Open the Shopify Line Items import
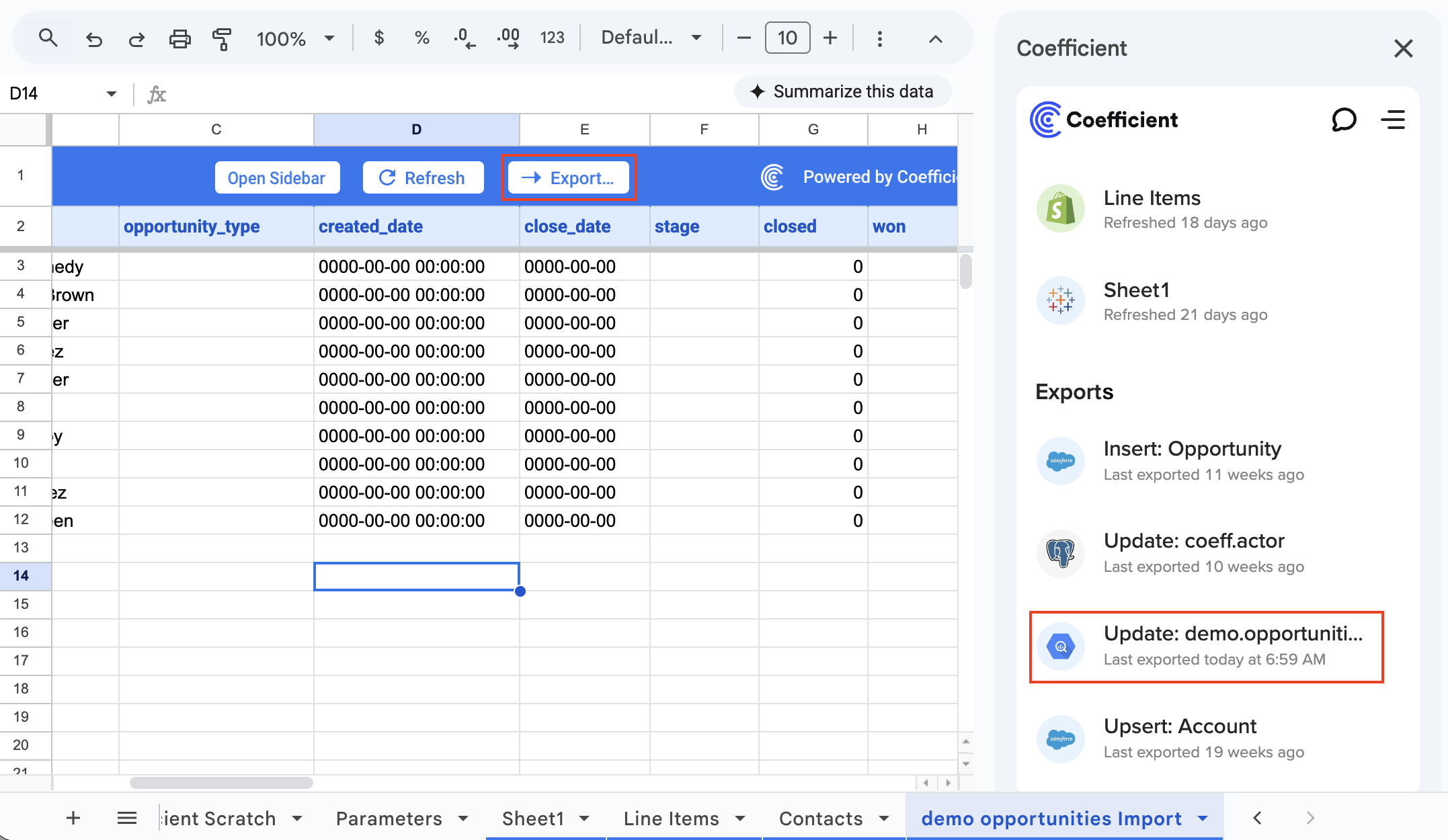The width and height of the screenshot is (1448, 840). tap(1152, 209)
